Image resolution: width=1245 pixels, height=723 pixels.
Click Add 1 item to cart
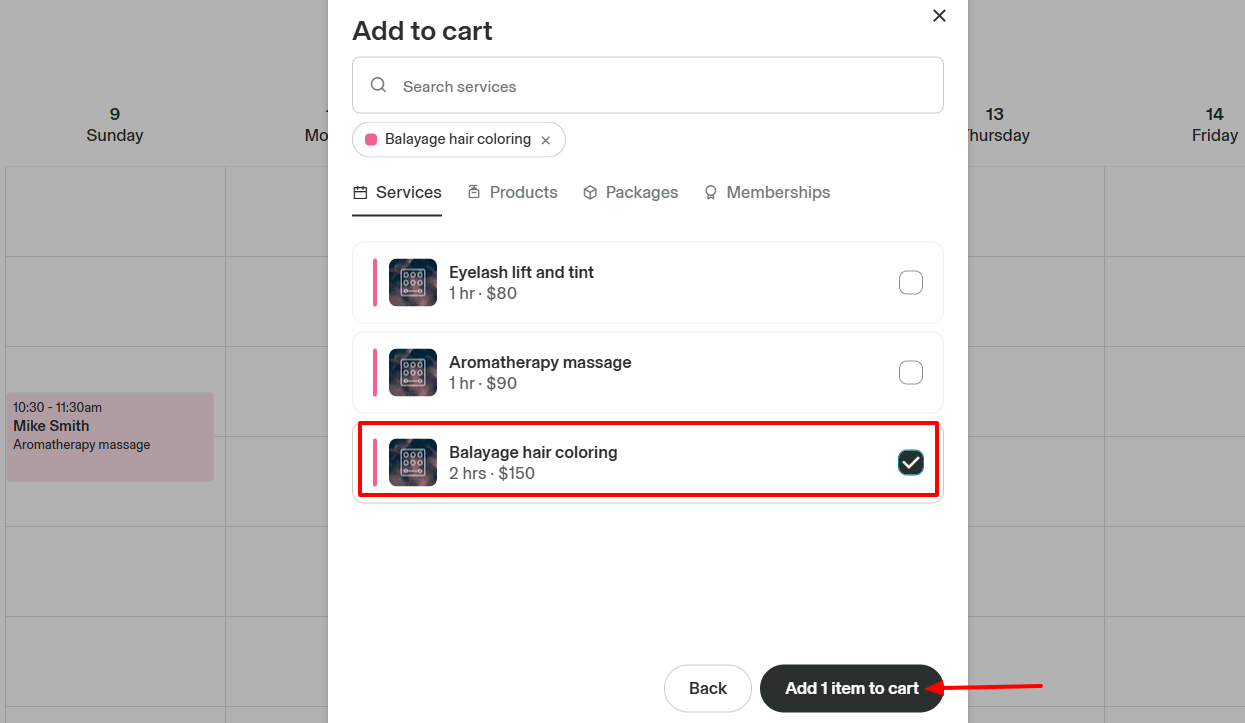pos(851,688)
